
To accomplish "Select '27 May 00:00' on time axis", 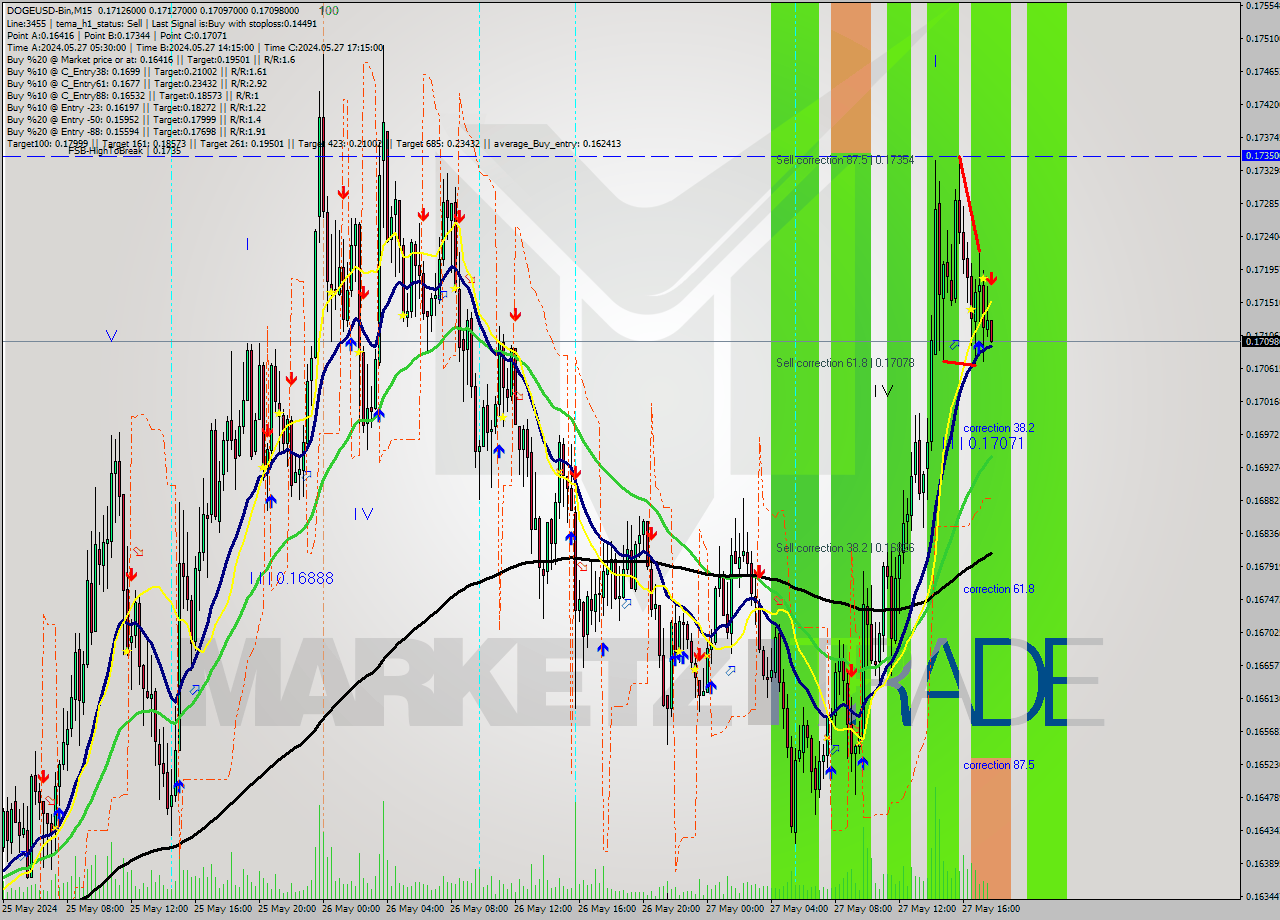I will click(734, 909).
